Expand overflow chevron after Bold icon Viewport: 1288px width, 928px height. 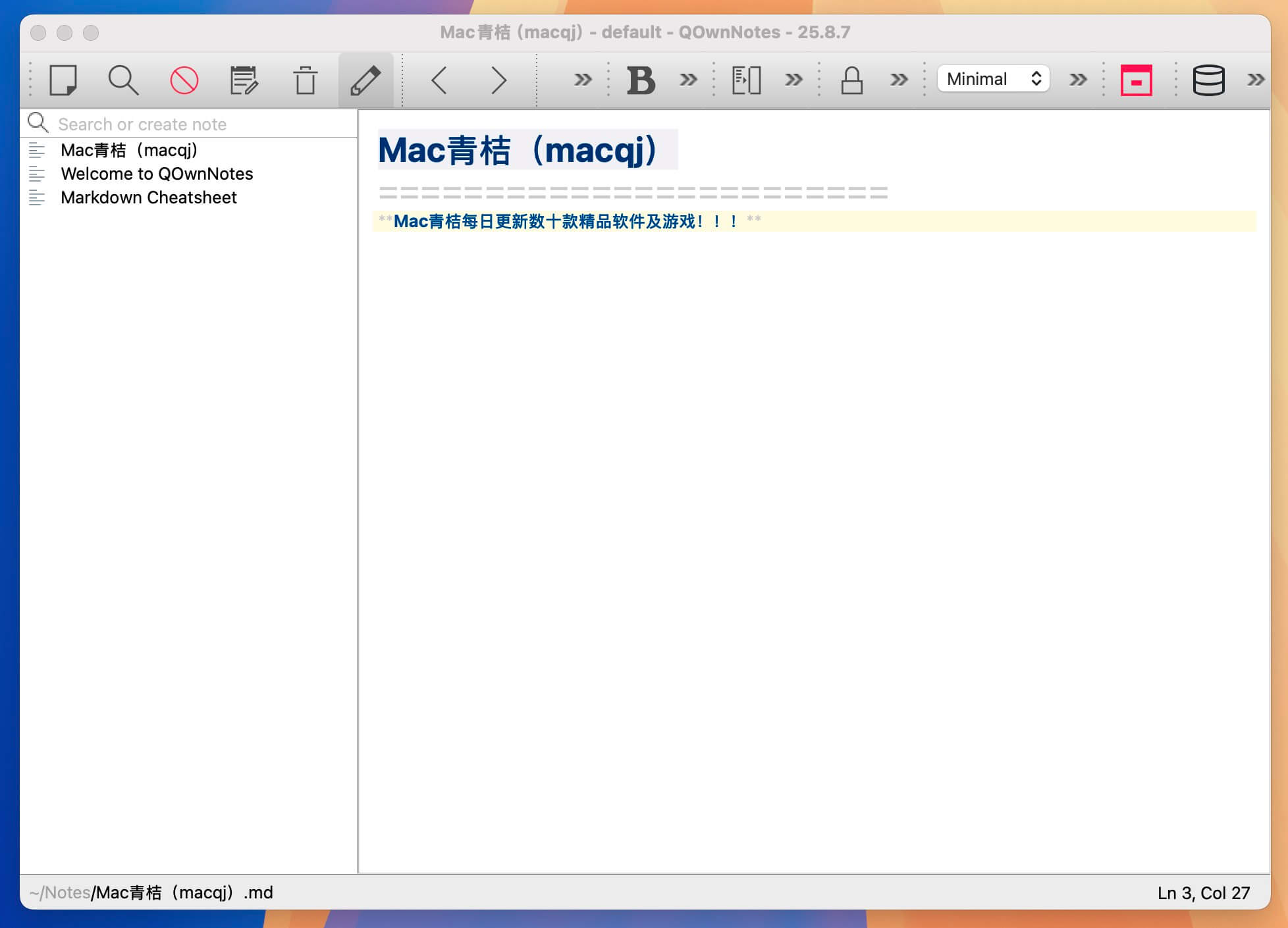pyautogui.click(x=688, y=80)
